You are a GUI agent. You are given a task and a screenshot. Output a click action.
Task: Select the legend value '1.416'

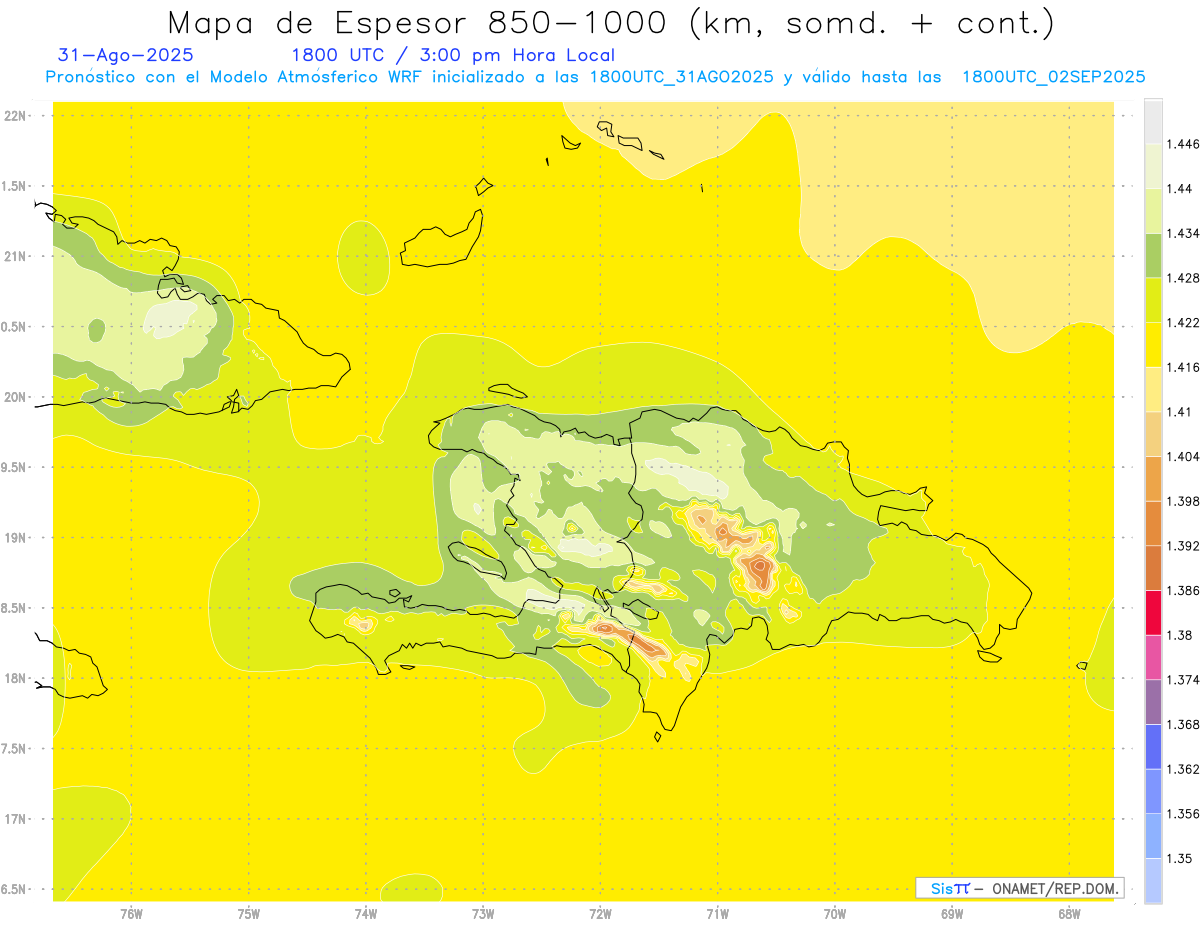tap(1183, 367)
